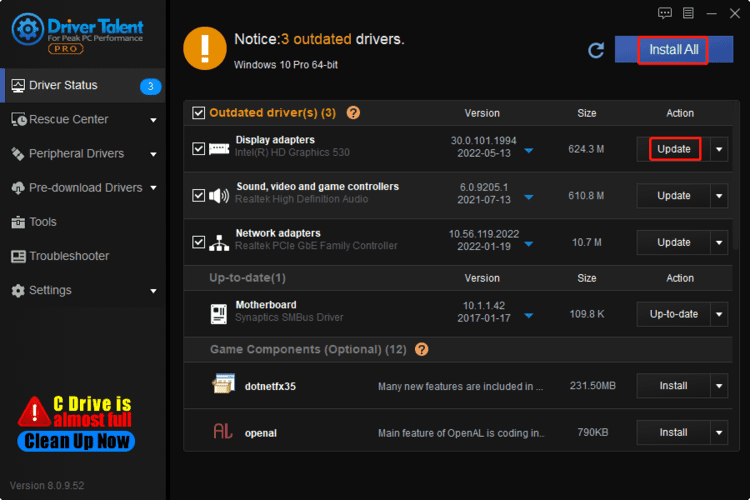Open Troubleshooter in the sidebar
The image size is (750, 500).
(x=83, y=256)
